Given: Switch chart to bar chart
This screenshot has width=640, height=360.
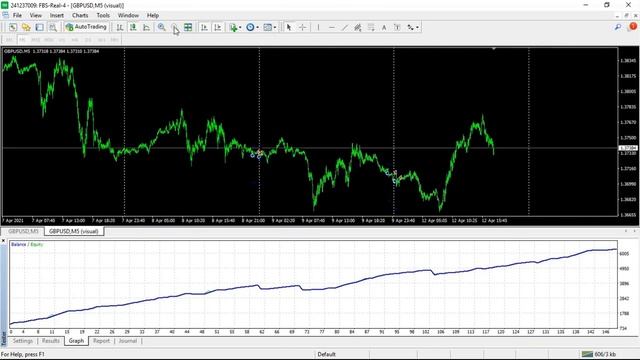Looking at the screenshot, I should tap(120, 27).
